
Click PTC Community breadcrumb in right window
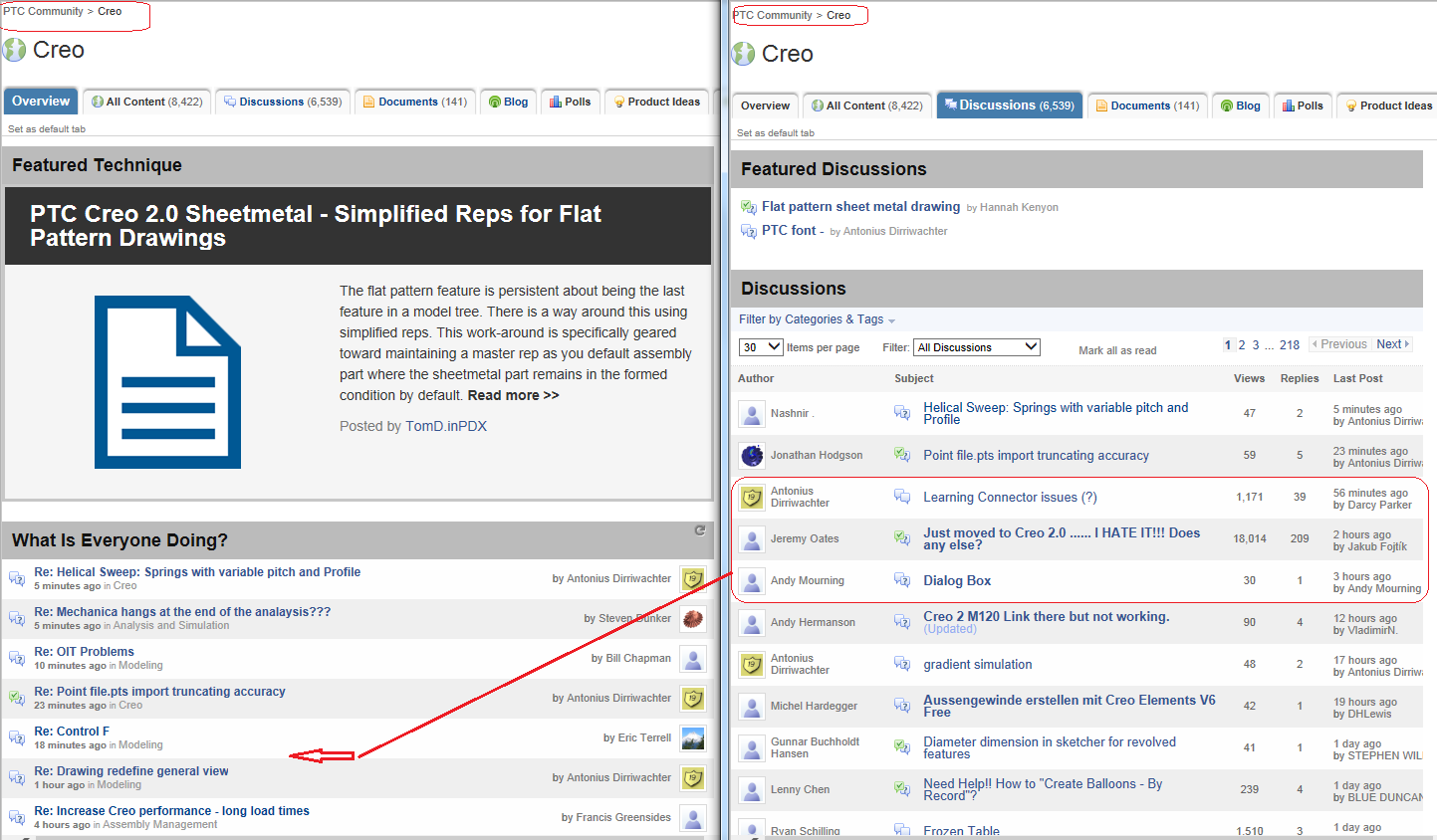(773, 15)
